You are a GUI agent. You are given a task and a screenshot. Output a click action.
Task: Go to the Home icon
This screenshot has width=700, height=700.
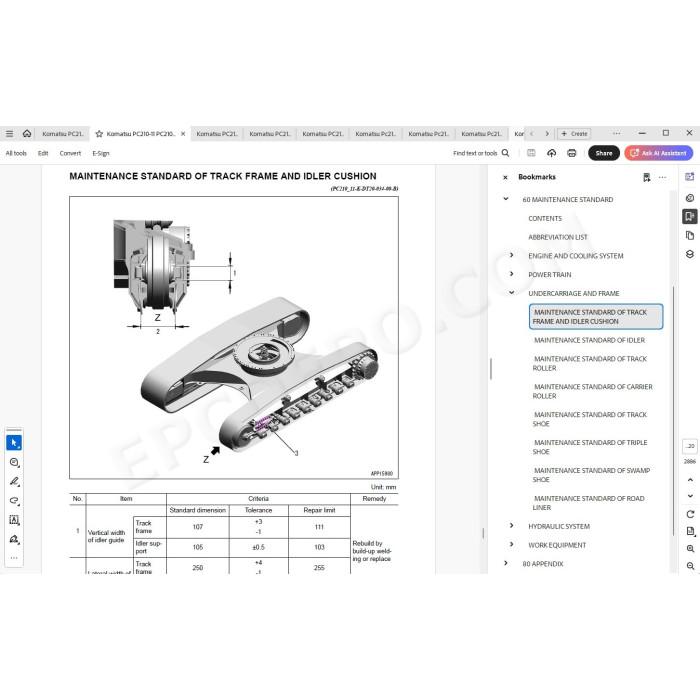(27, 133)
